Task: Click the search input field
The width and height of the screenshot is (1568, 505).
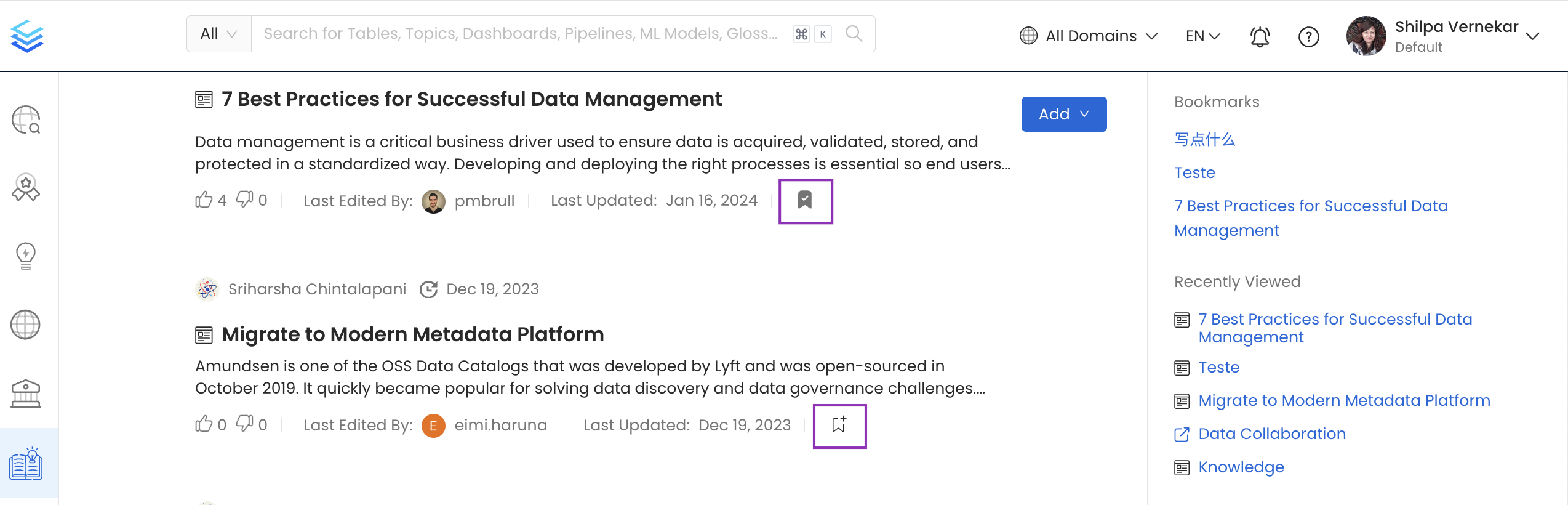Action: coord(520,34)
